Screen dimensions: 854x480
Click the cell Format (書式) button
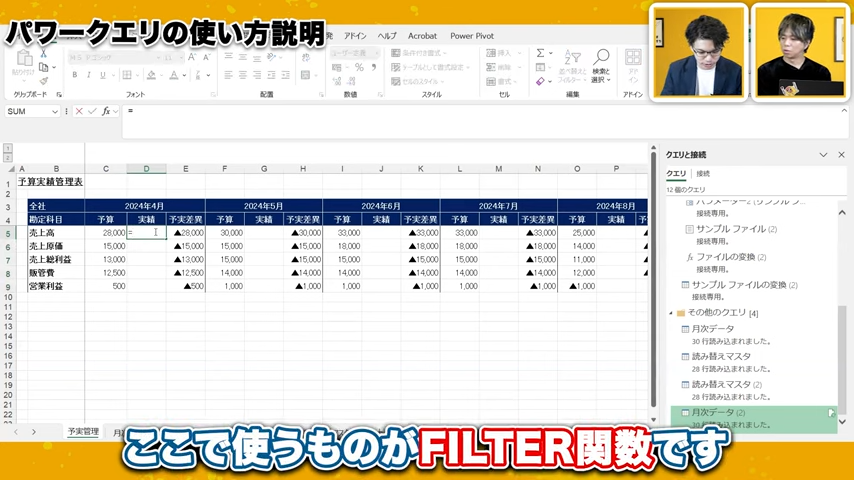pyautogui.click(x=503, y=81)
